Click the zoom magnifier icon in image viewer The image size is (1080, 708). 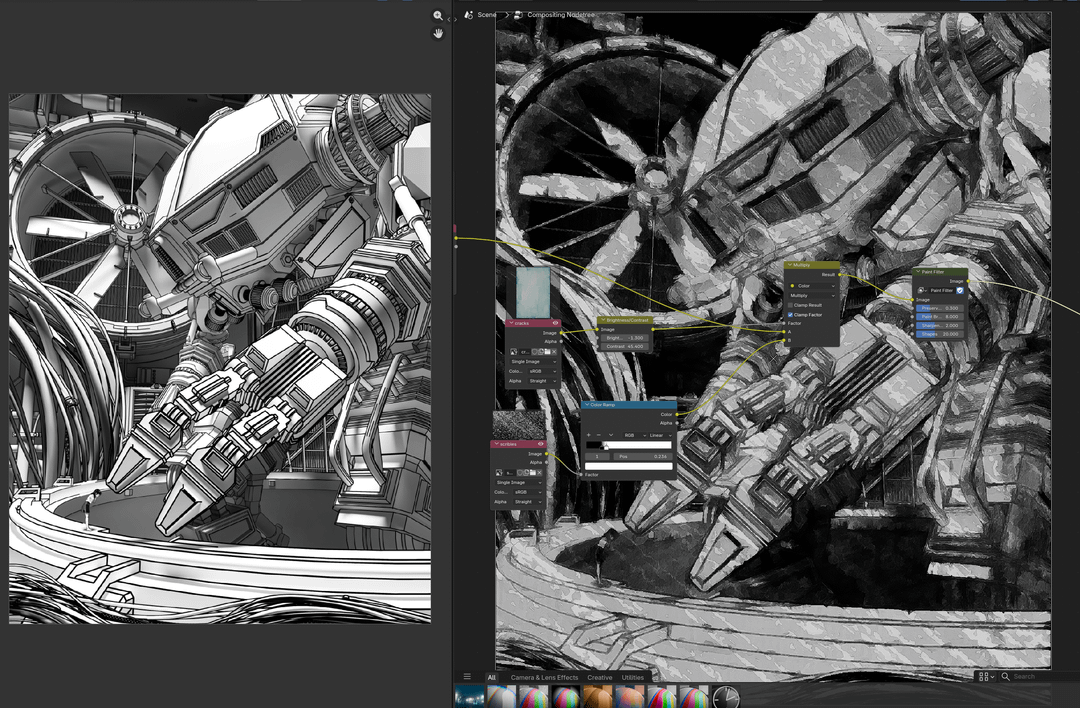(x=438, y=16)
